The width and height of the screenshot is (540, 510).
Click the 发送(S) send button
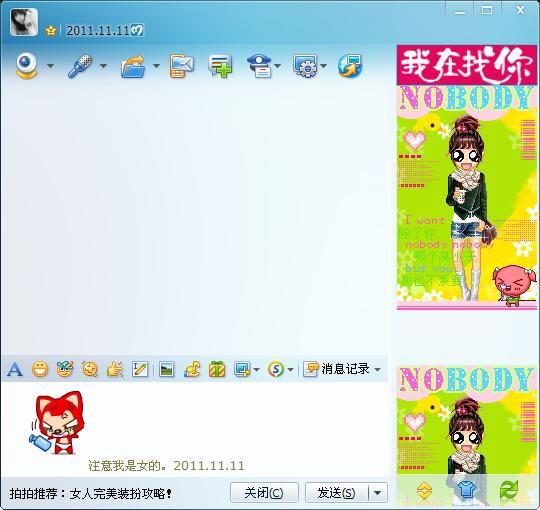pos(336,493)
